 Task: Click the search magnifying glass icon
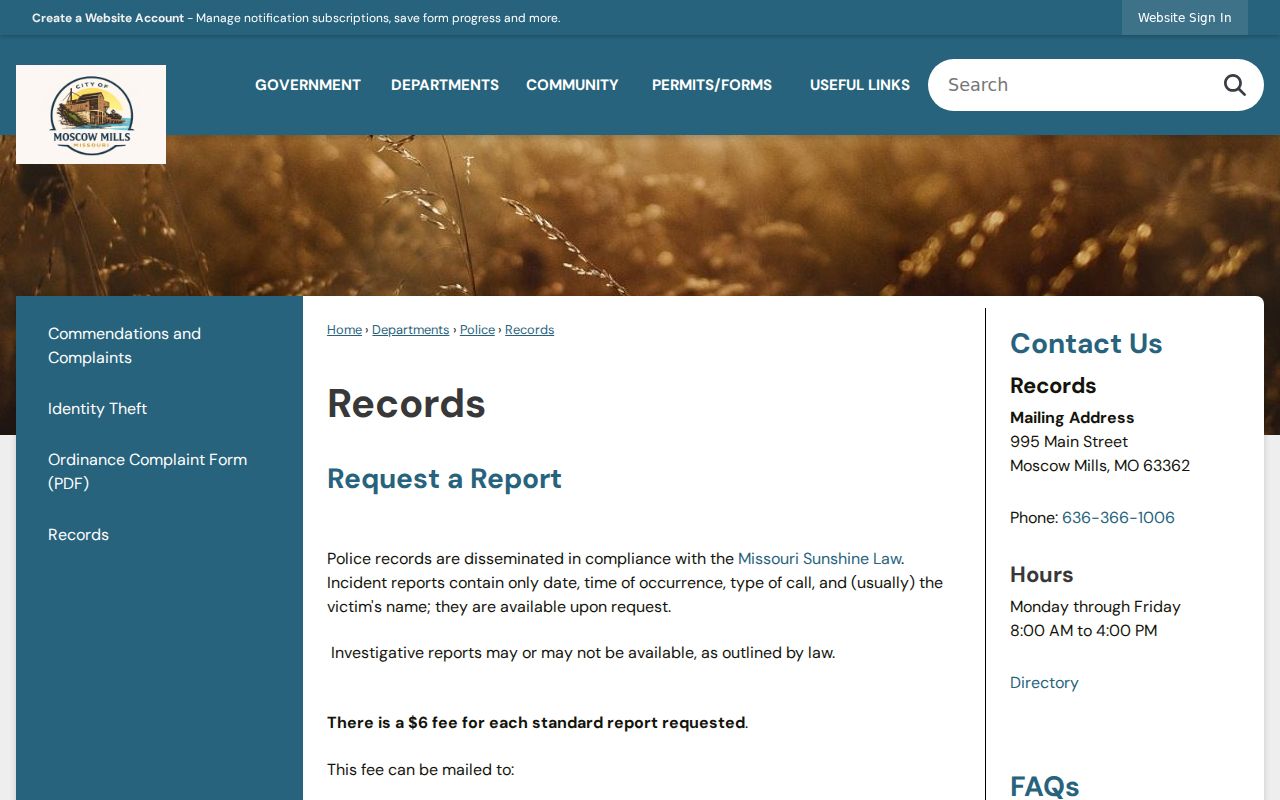1234,85
